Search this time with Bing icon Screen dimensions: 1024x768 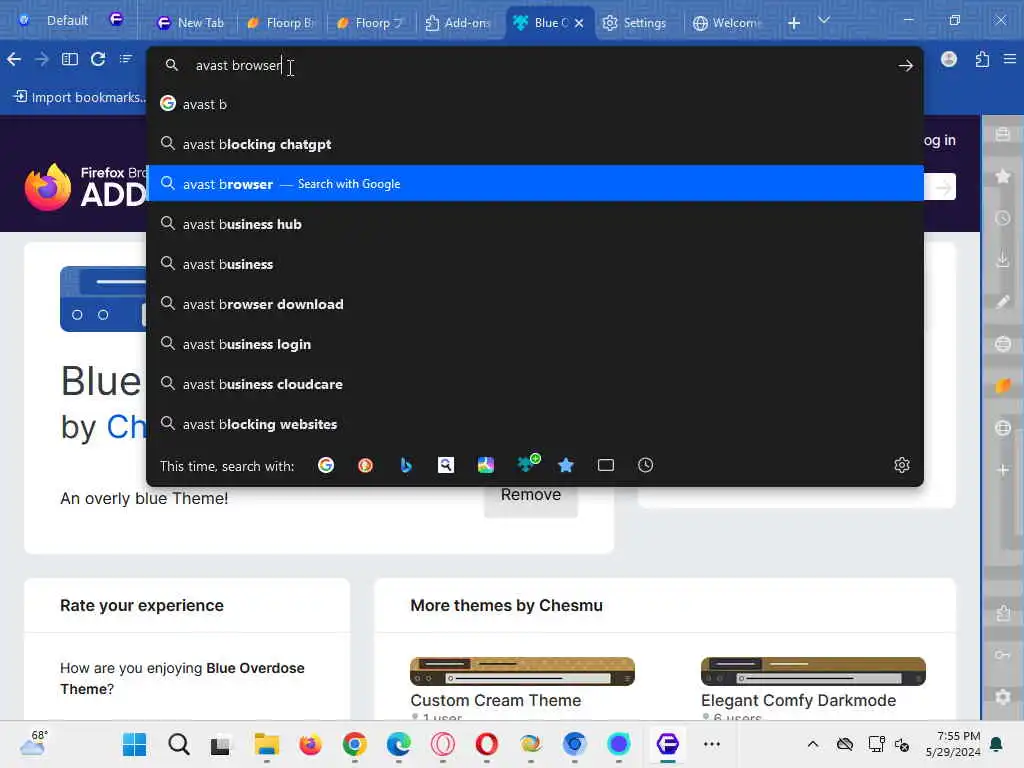(406, 465)
